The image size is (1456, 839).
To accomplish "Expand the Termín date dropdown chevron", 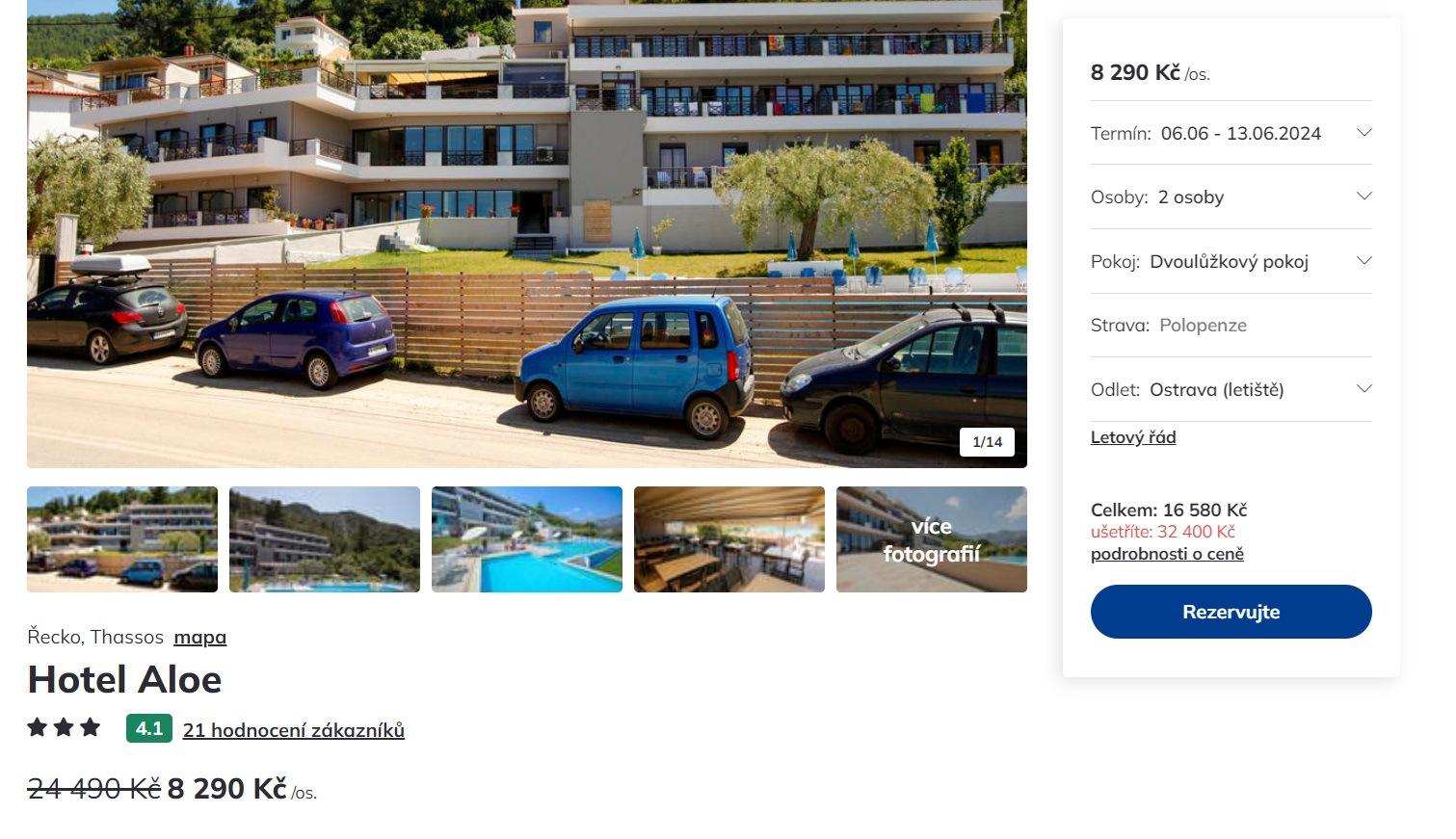I will [1363, 133].
